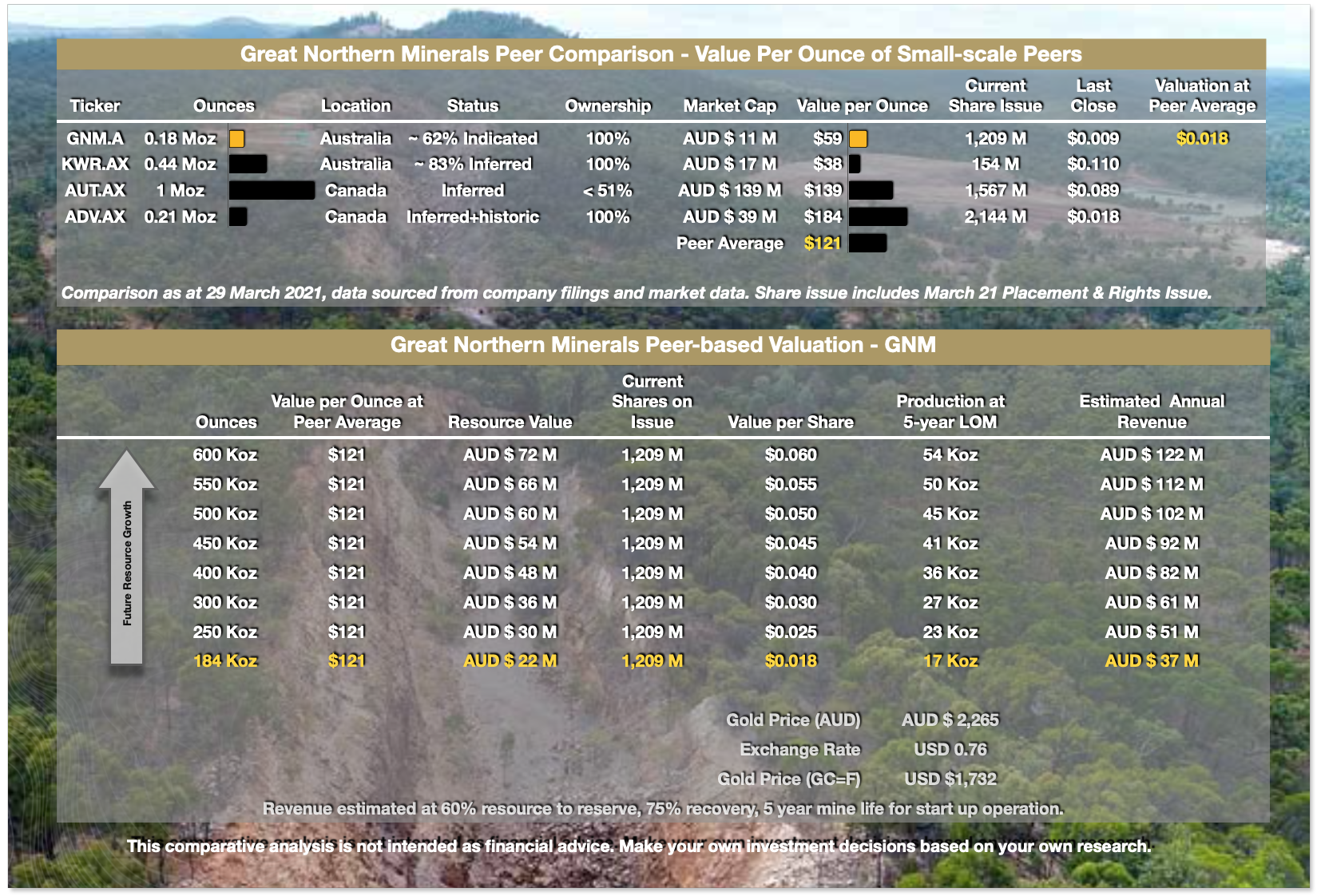Image resolution: width=1321 pixels, height=896 pixels.
Task: Click the financial advice disclaimer line
Action: coord(639,846)
